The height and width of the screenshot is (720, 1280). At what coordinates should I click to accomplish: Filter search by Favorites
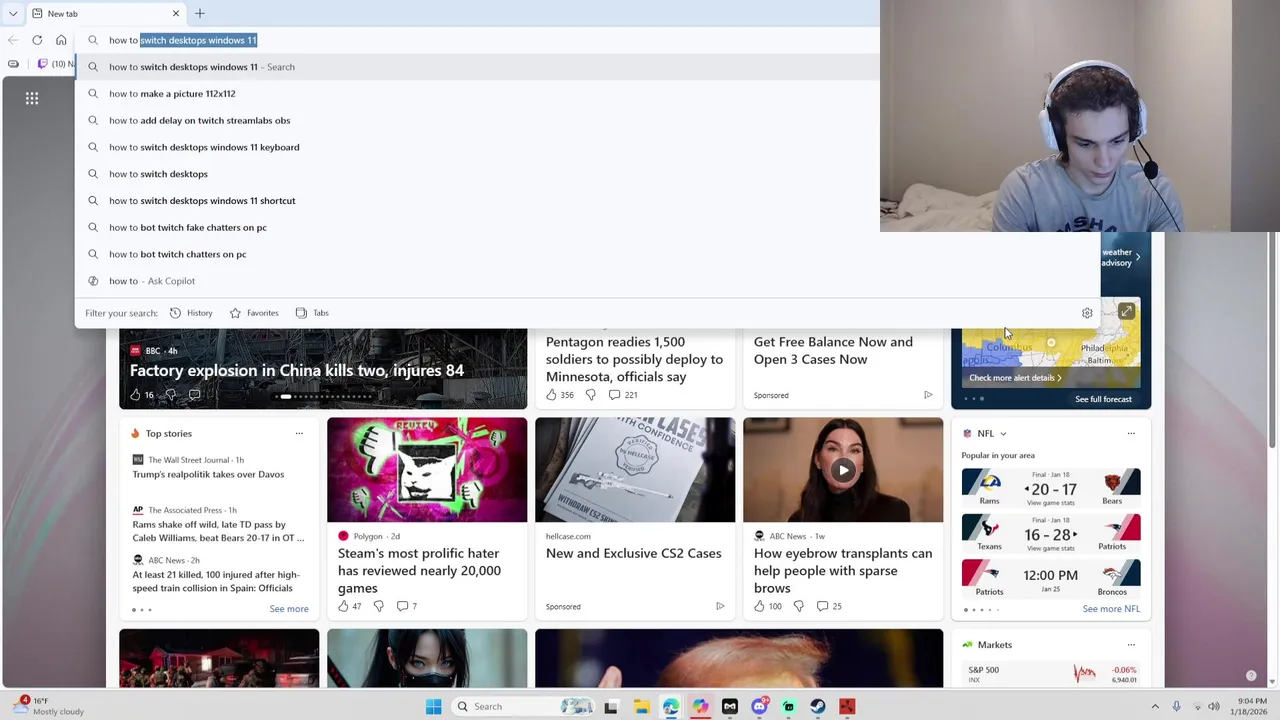point(254,313)
